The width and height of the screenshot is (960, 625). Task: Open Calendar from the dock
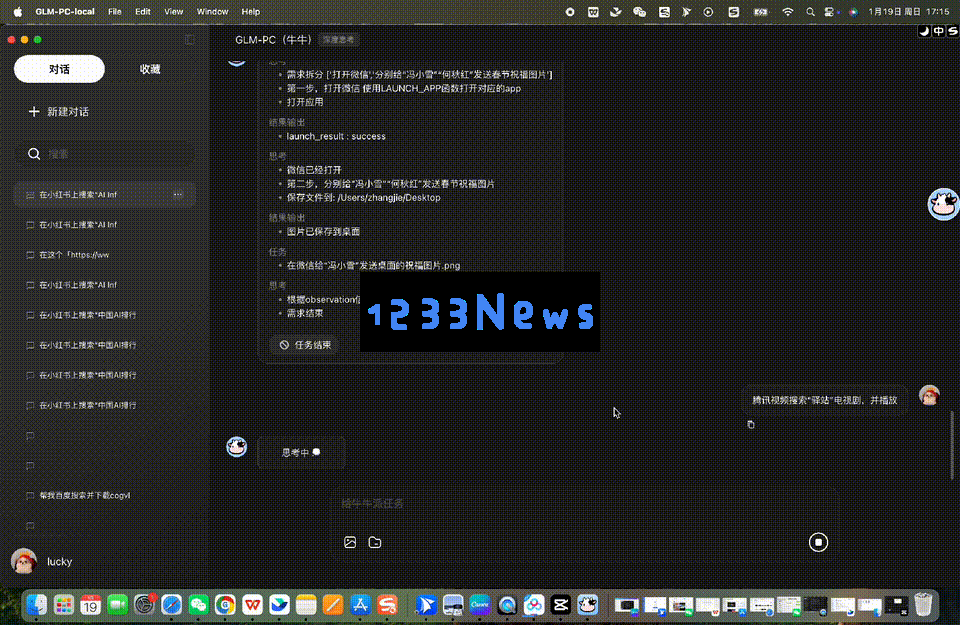point(91,605)
